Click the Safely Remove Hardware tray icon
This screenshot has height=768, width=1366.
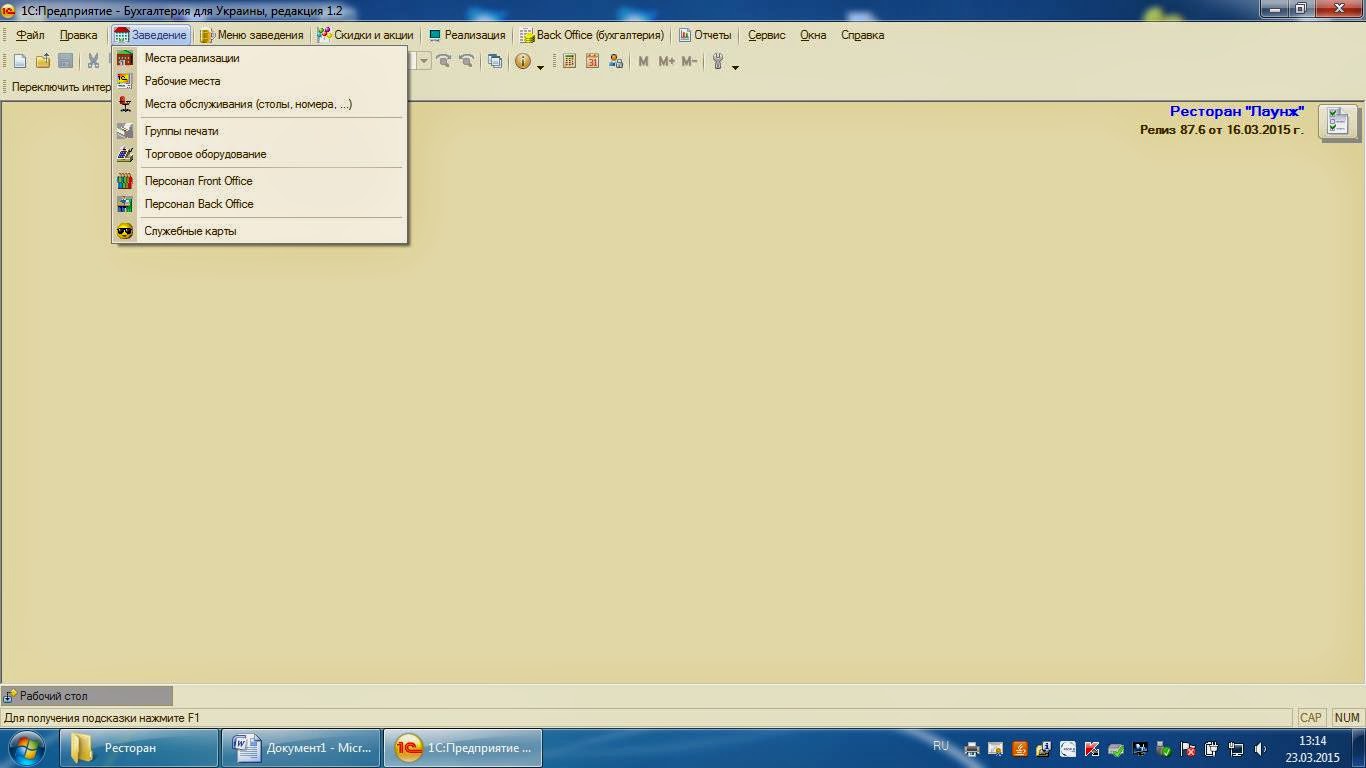(x=1163, y=749)
